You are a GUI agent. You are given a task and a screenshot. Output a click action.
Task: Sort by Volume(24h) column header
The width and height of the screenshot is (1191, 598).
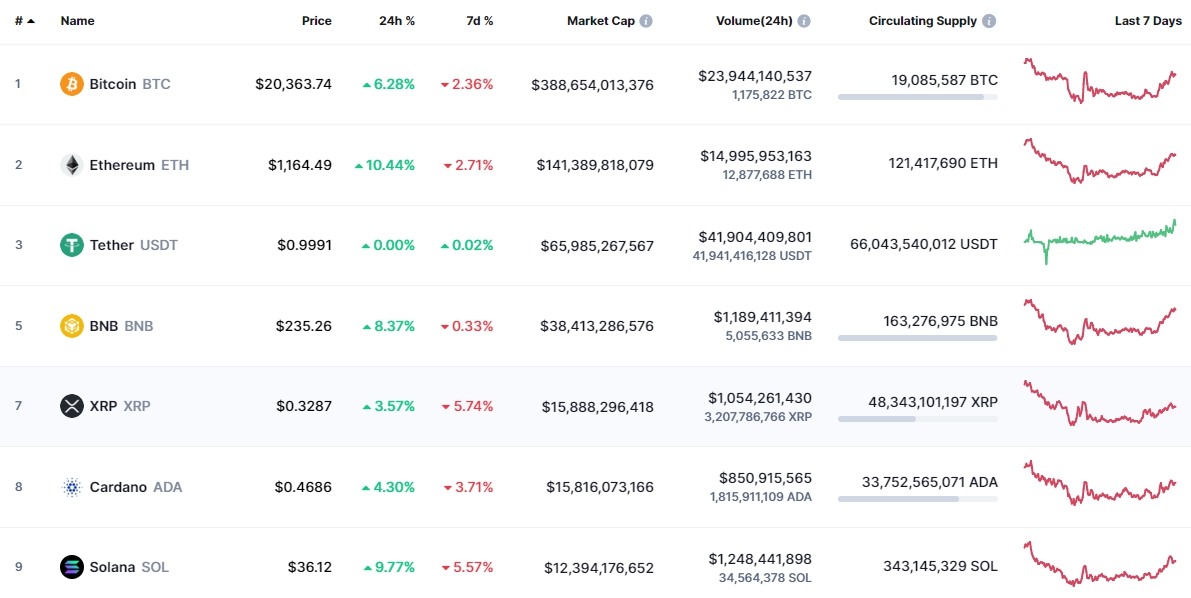[754, 21]
